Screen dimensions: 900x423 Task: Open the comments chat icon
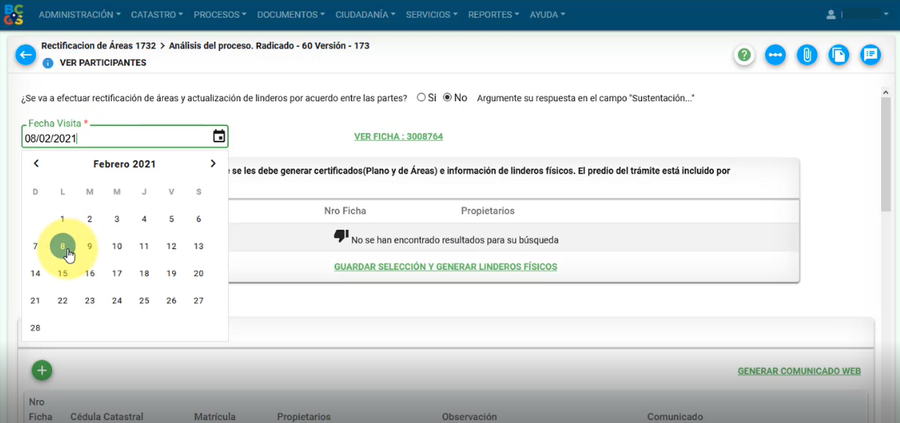871,55
